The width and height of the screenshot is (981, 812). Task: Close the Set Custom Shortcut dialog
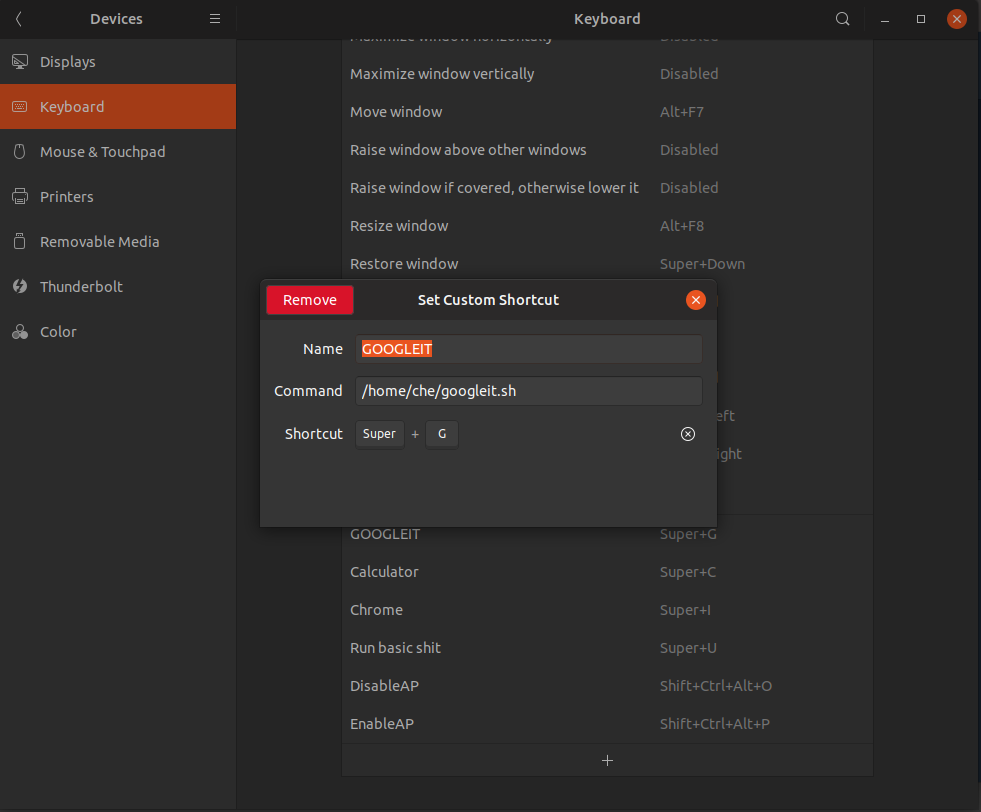click(x=696, y=300)
